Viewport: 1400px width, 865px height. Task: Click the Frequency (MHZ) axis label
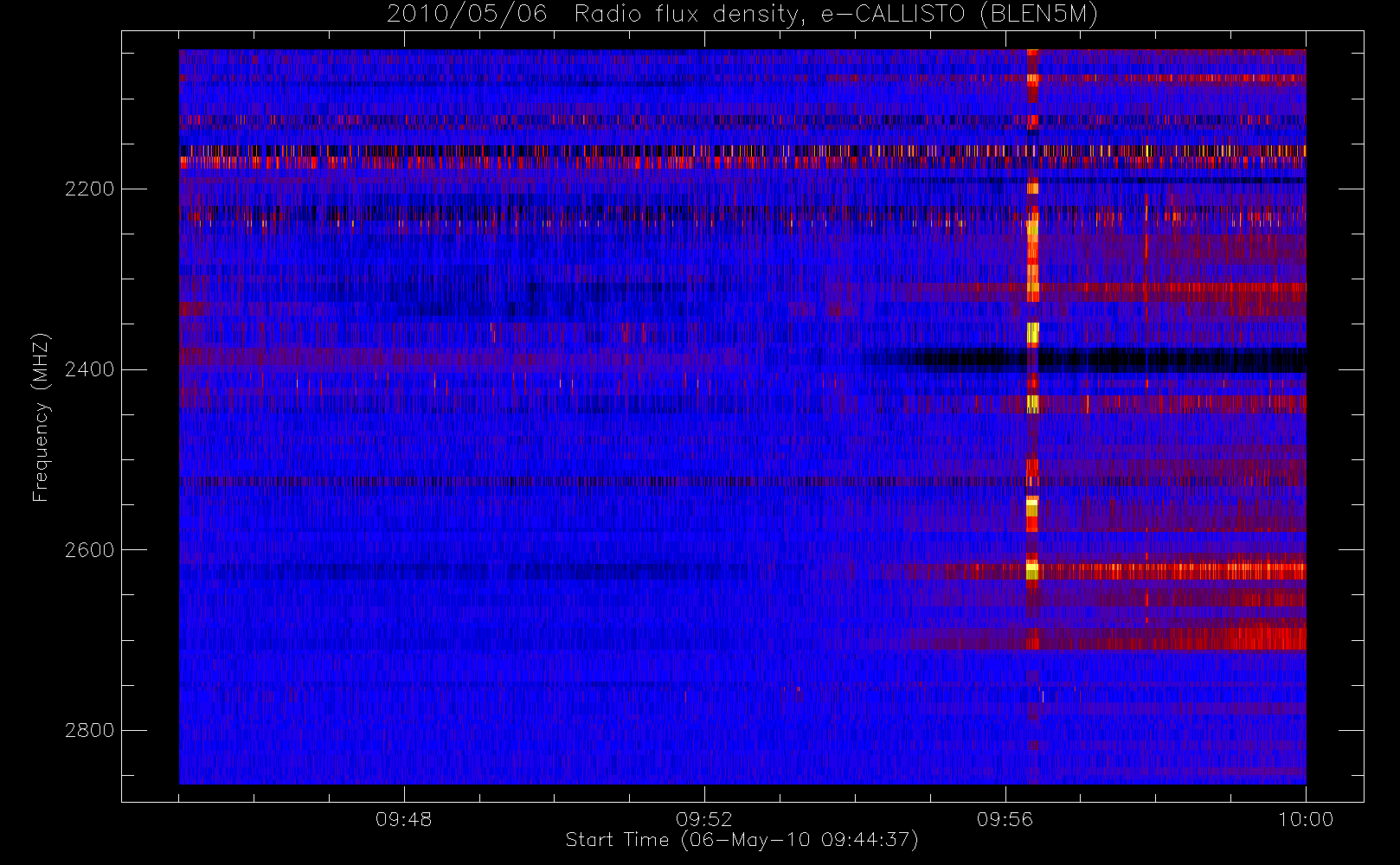pos(40,418)
